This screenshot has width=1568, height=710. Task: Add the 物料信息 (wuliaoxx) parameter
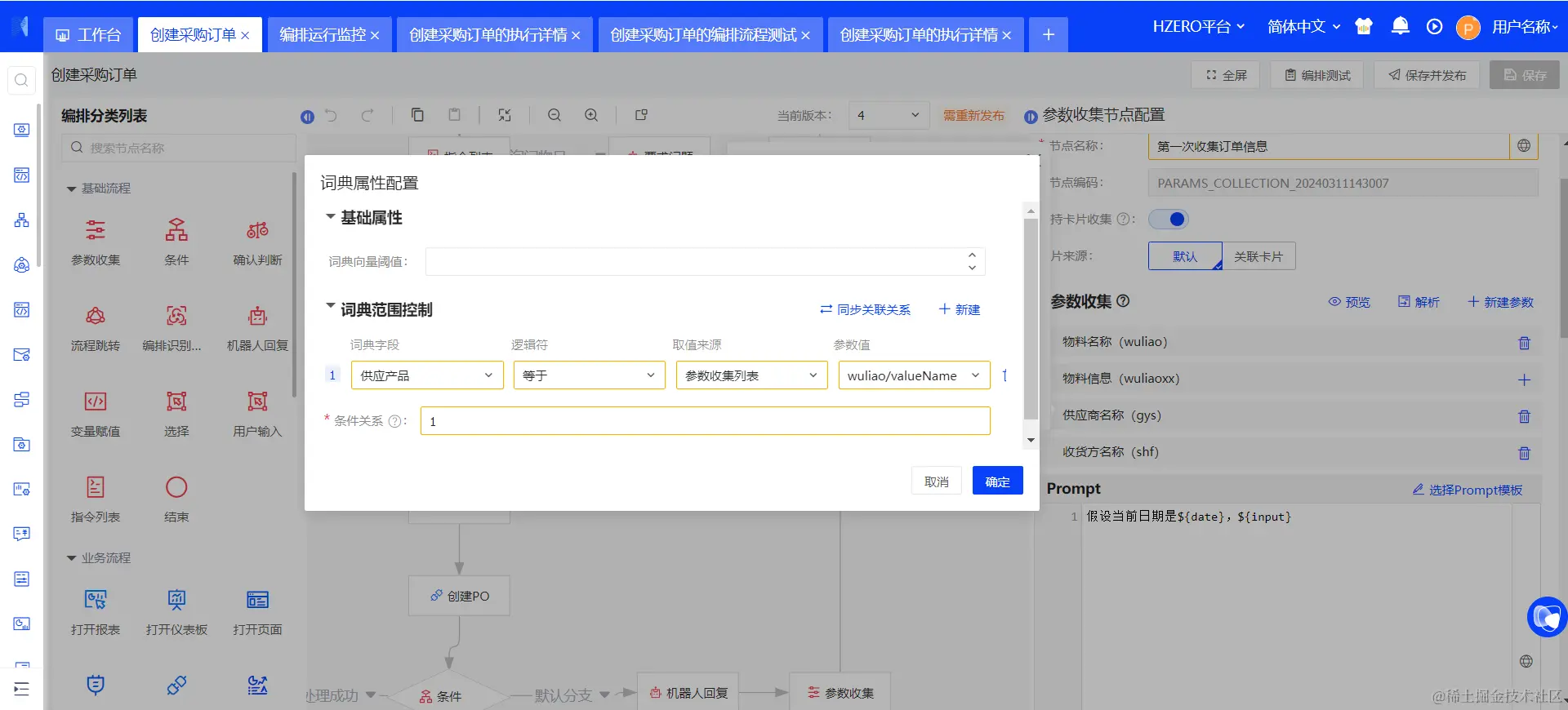point(1524,379)
